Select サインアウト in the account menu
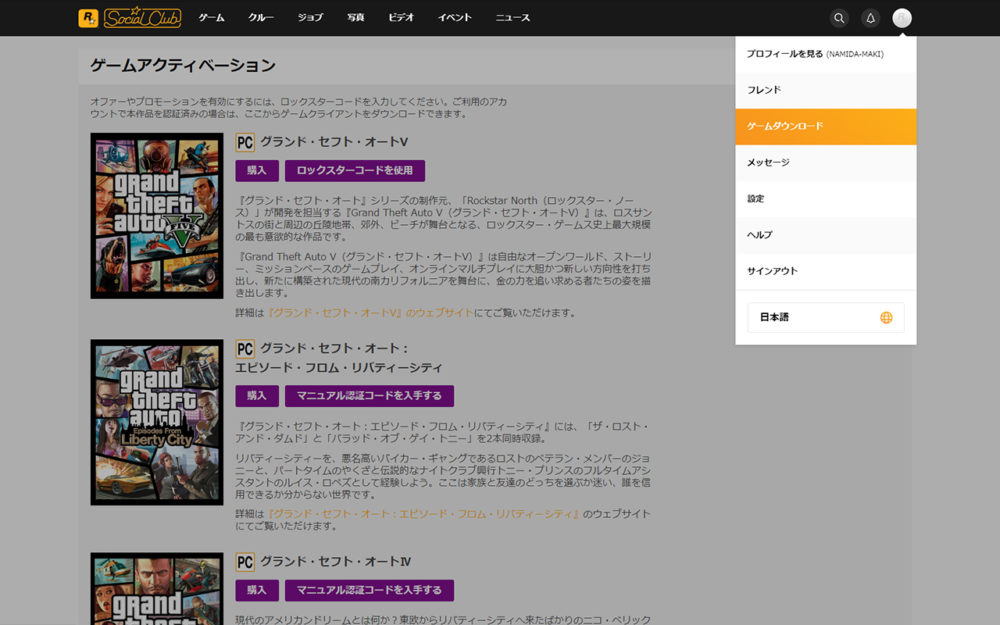1000x625 pixels. pos(826,271)
